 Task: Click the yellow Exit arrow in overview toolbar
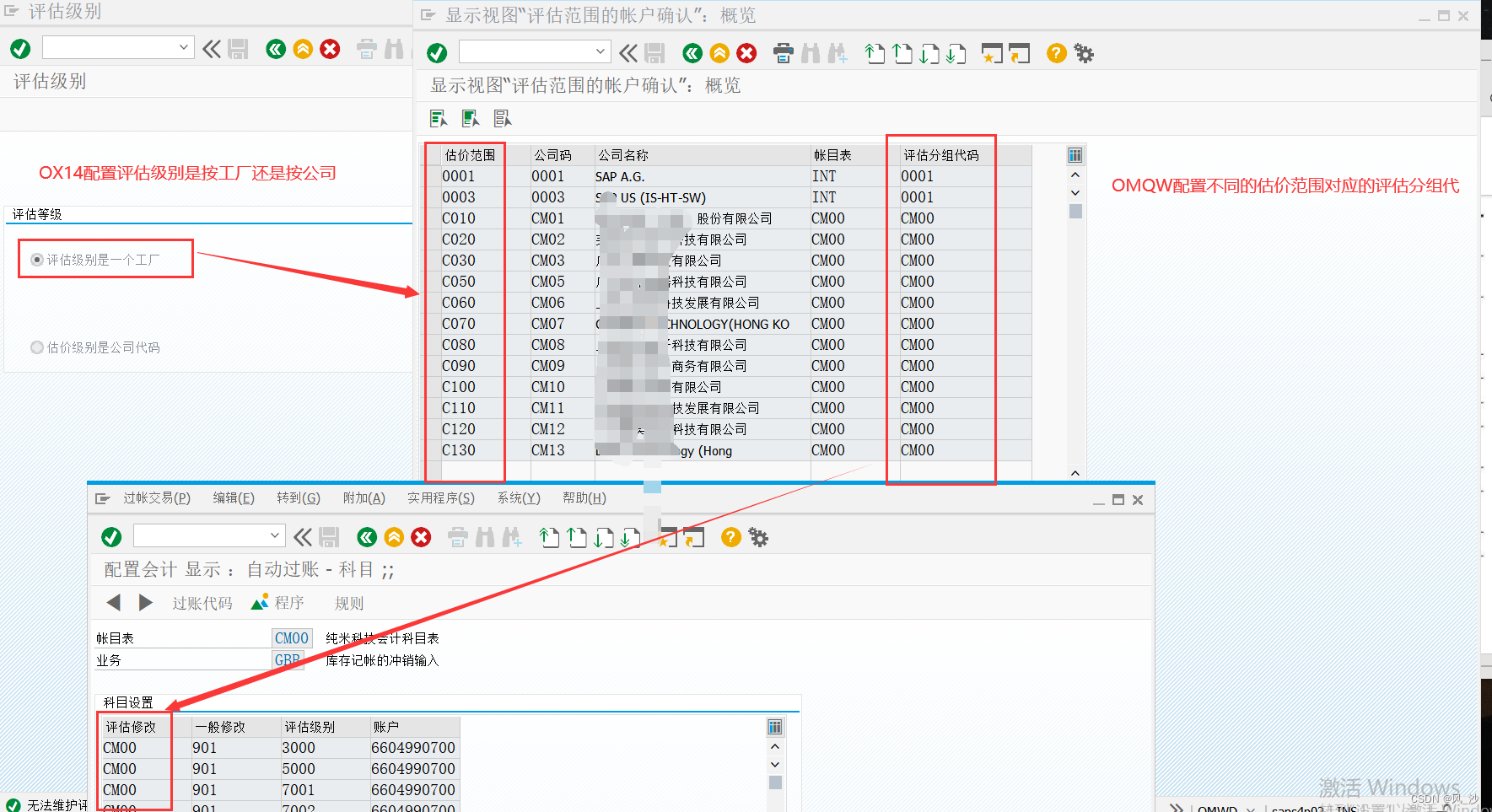(x=719, y=53)
